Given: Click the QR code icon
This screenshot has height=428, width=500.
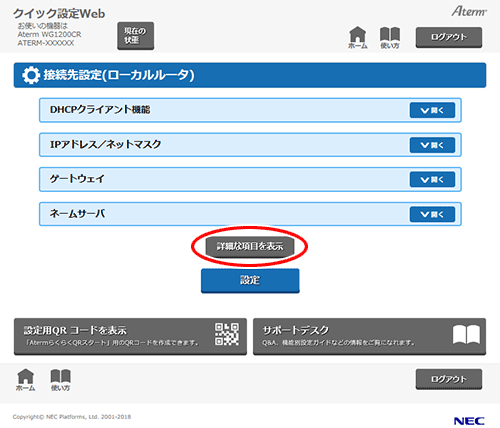Looking at the screenshot, I should [227, 334].
